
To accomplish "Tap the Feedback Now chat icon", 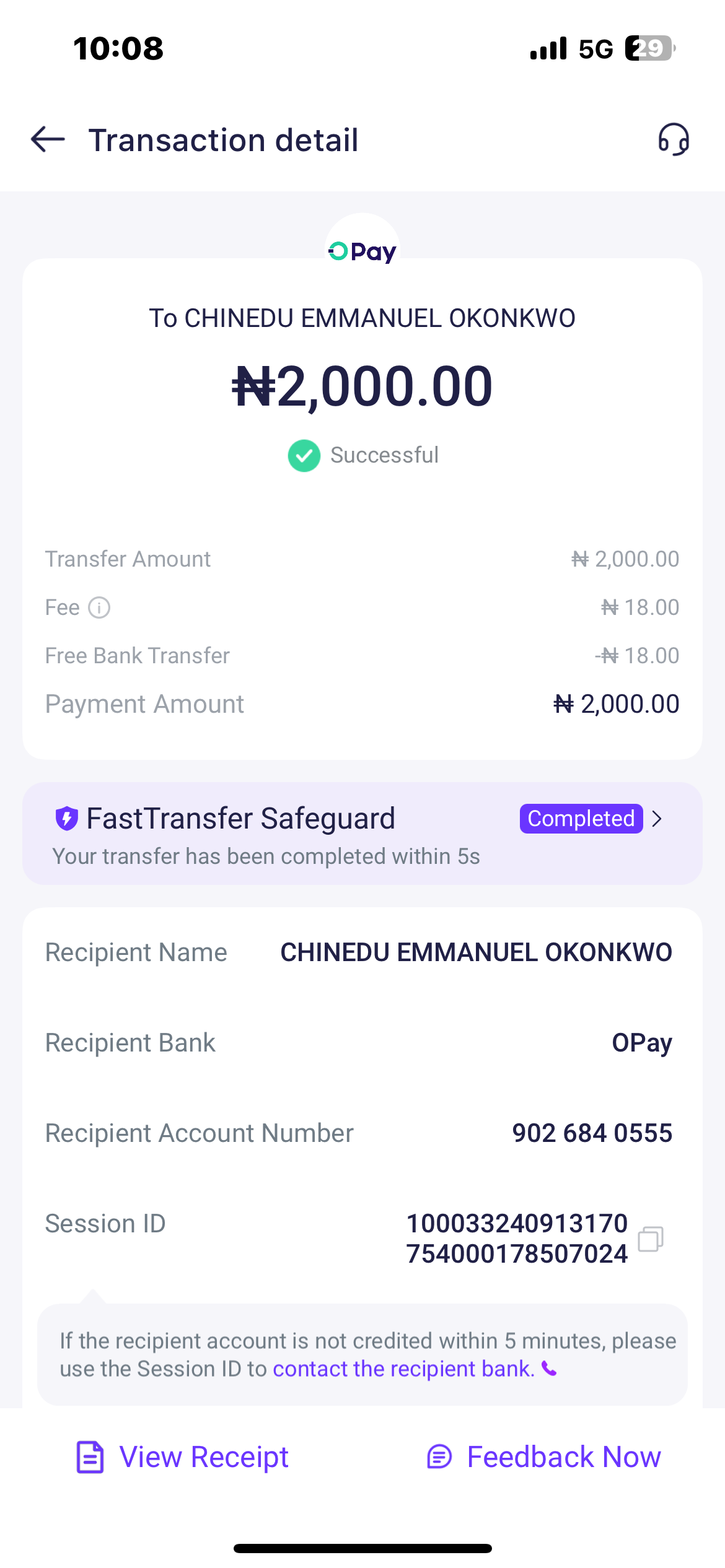I will pos(439,1457).
